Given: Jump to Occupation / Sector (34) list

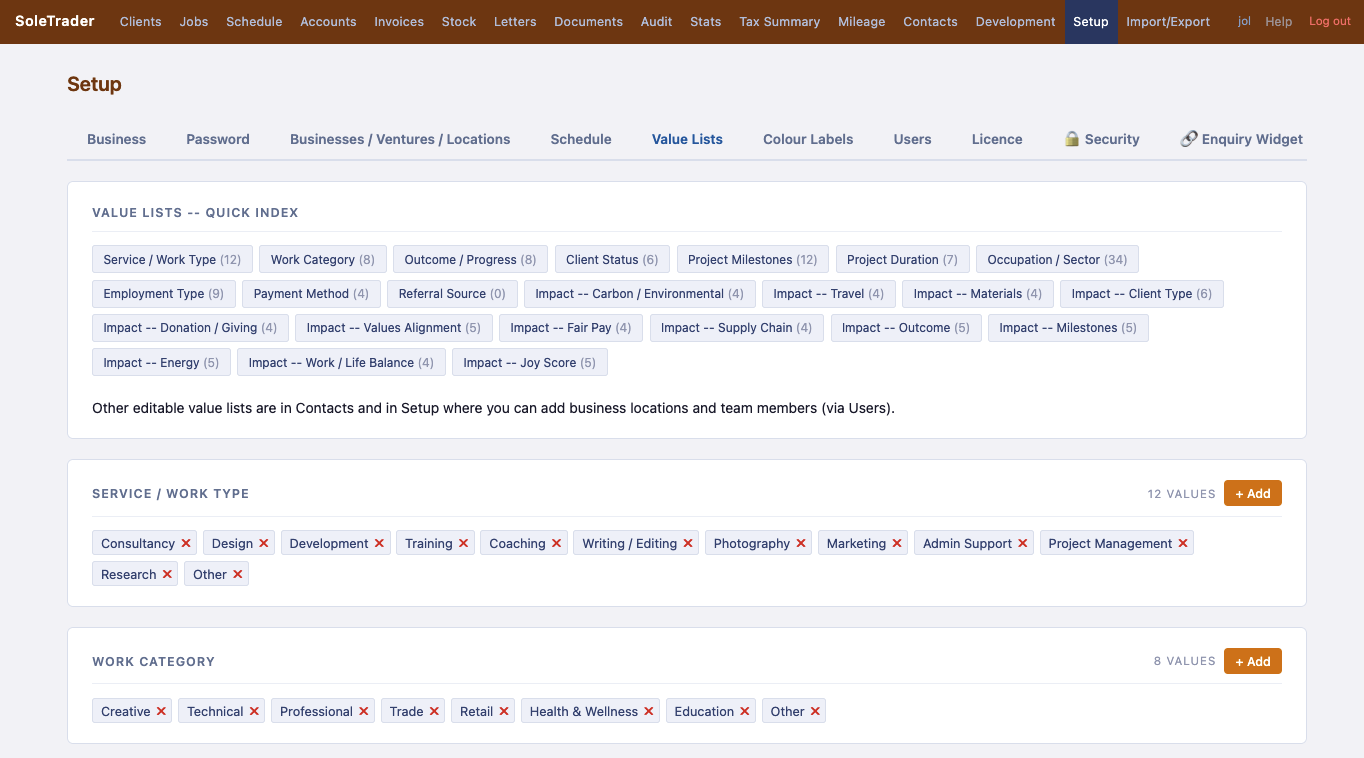Looking at the screenshot, I should click(1057, 260).
